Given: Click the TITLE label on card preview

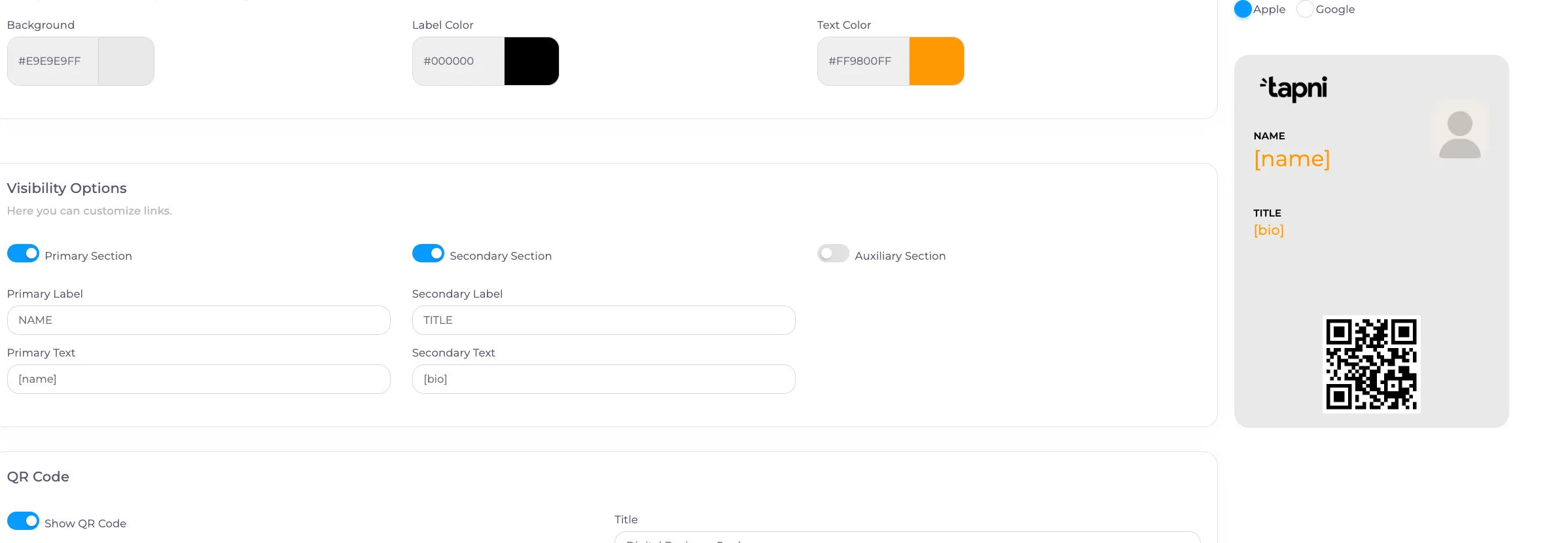Looking at the screenshot, I should tap(1268, 213).
